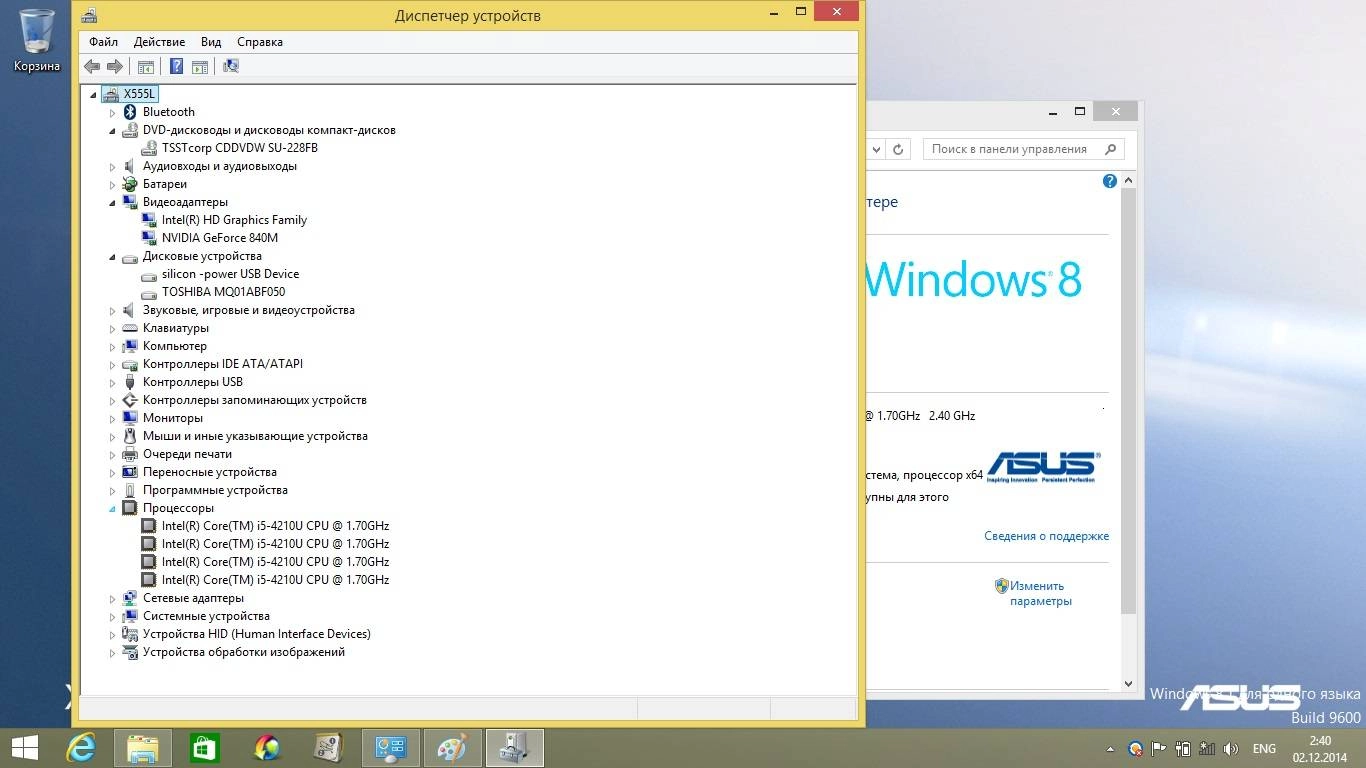Viewport: 1366px width, 768px height.
Task: Scan for hardware changes toolbar icon
Action: 231,66
